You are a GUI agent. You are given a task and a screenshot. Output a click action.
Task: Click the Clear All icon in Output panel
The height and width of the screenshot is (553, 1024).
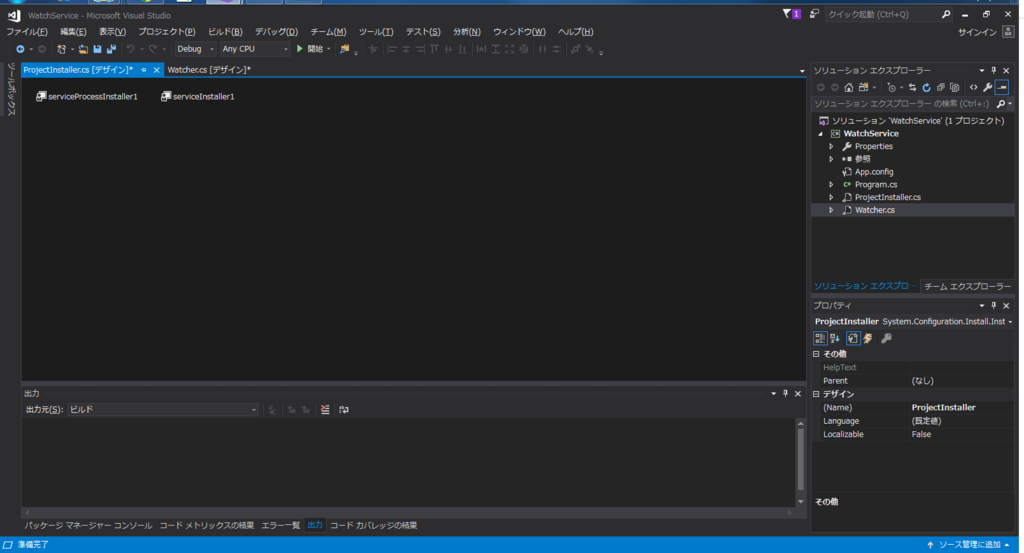tap(325, 409)
